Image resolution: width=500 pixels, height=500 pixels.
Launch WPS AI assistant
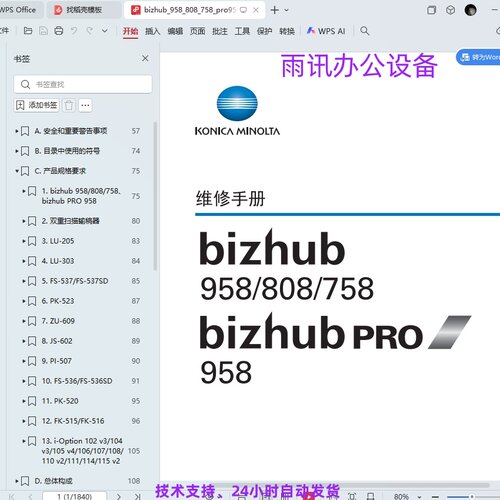click(x=326, y=31)
